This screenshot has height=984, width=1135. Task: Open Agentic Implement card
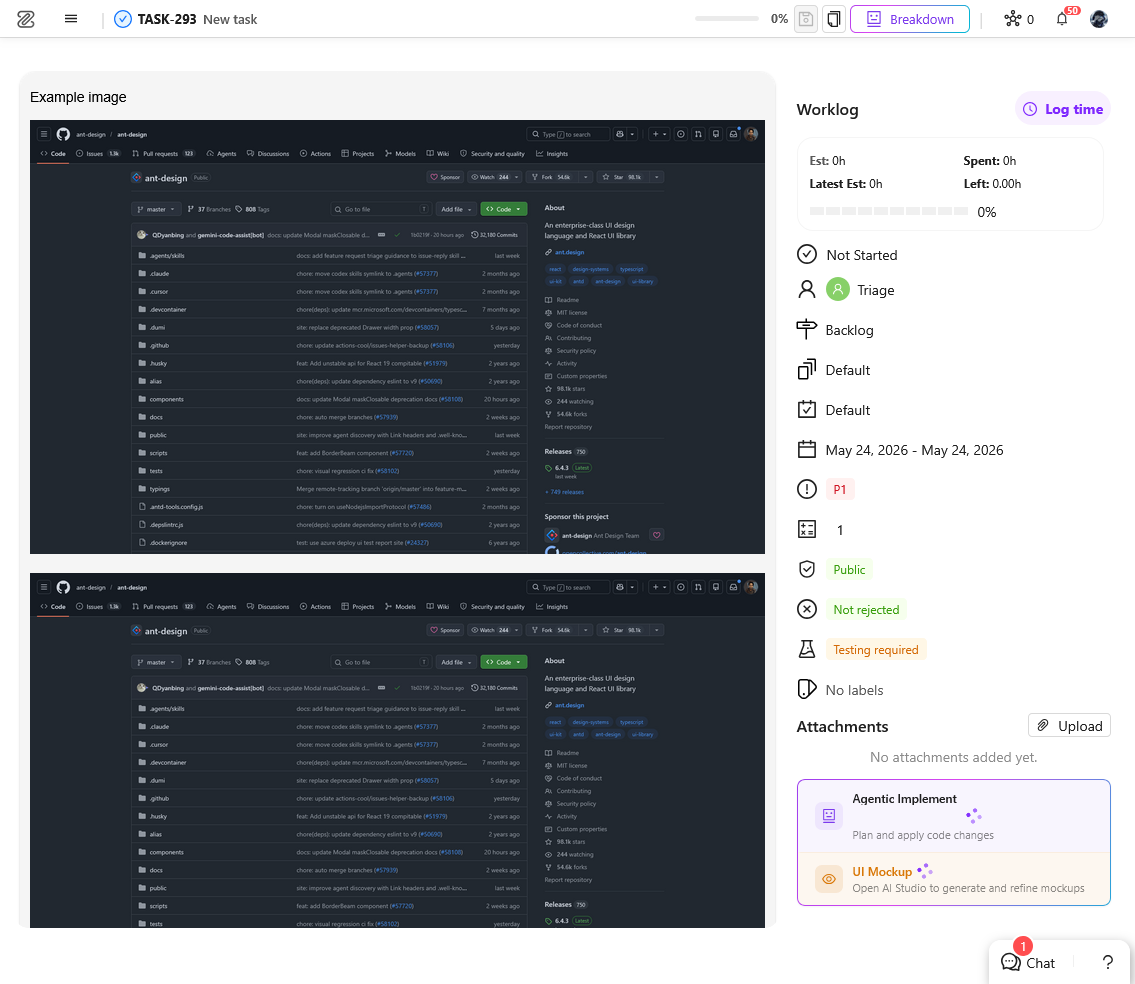tap(953, 817)
